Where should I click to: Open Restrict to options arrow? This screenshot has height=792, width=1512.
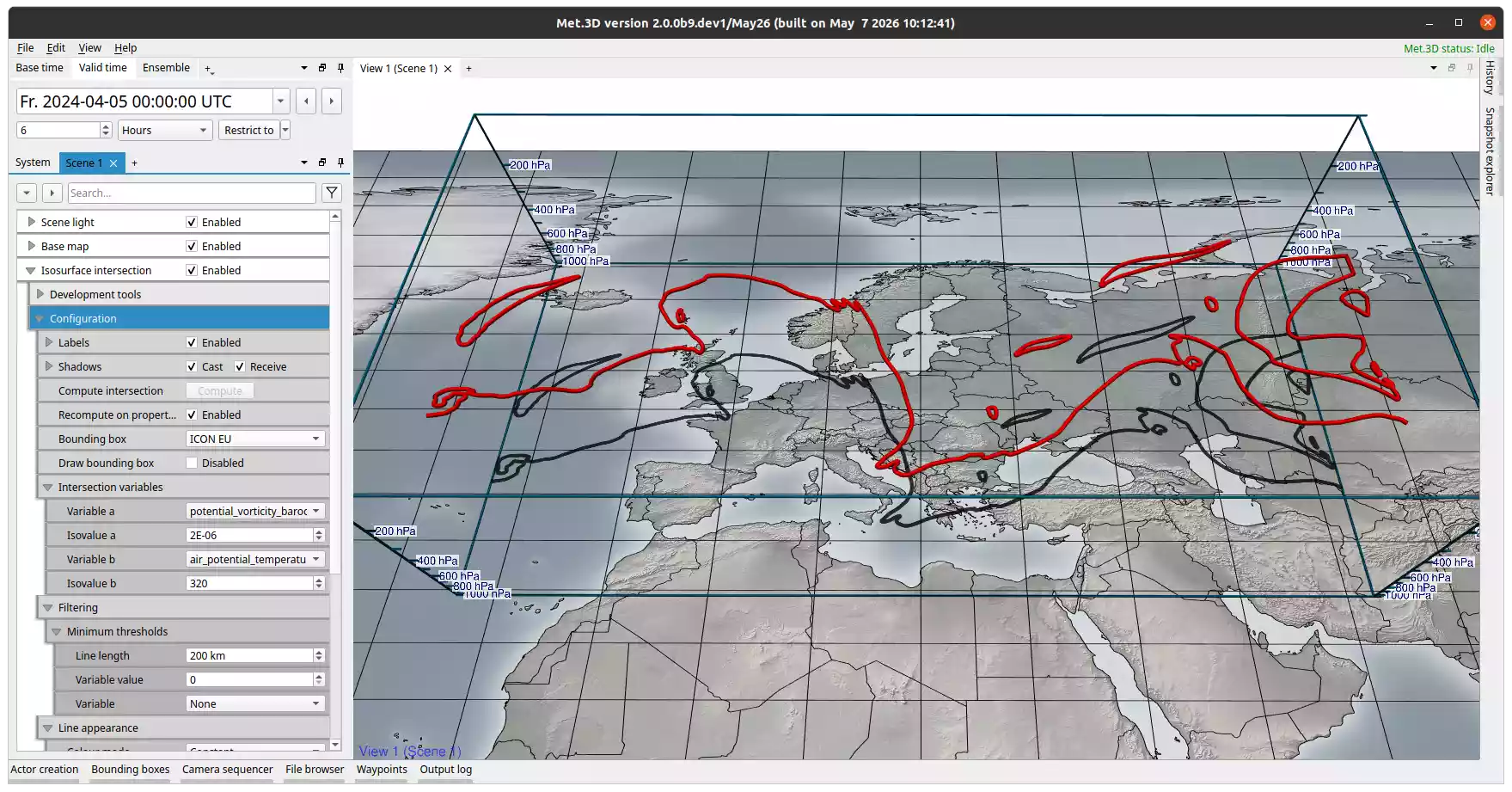[285, 130]
